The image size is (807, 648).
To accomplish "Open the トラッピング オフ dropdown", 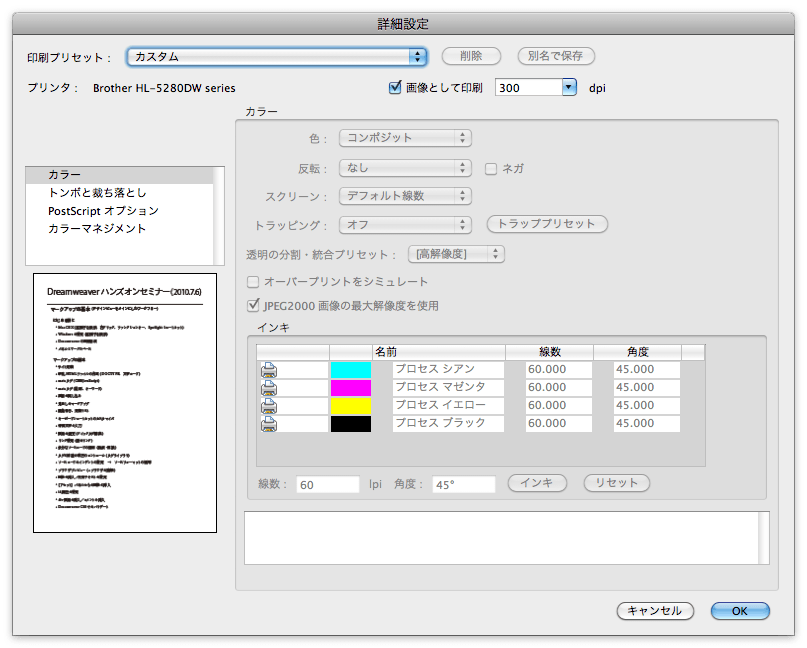I will 405,224.
